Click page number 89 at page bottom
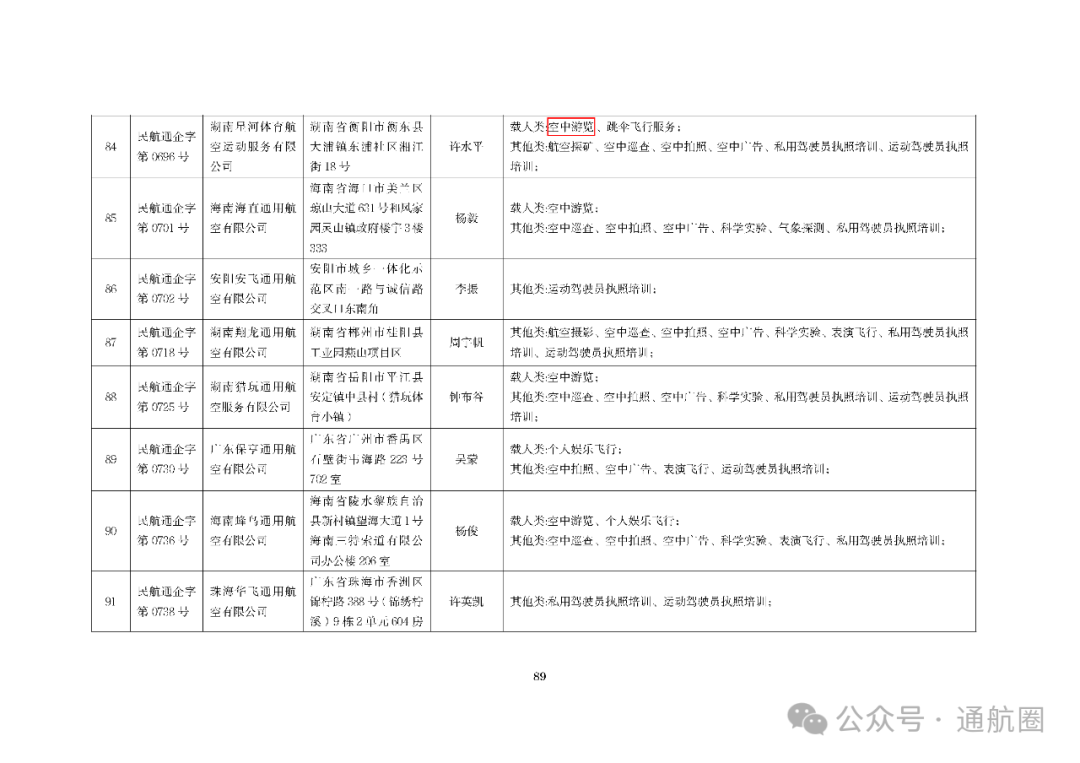Viewport: 1080px width, 763px height. pos(537,678)
